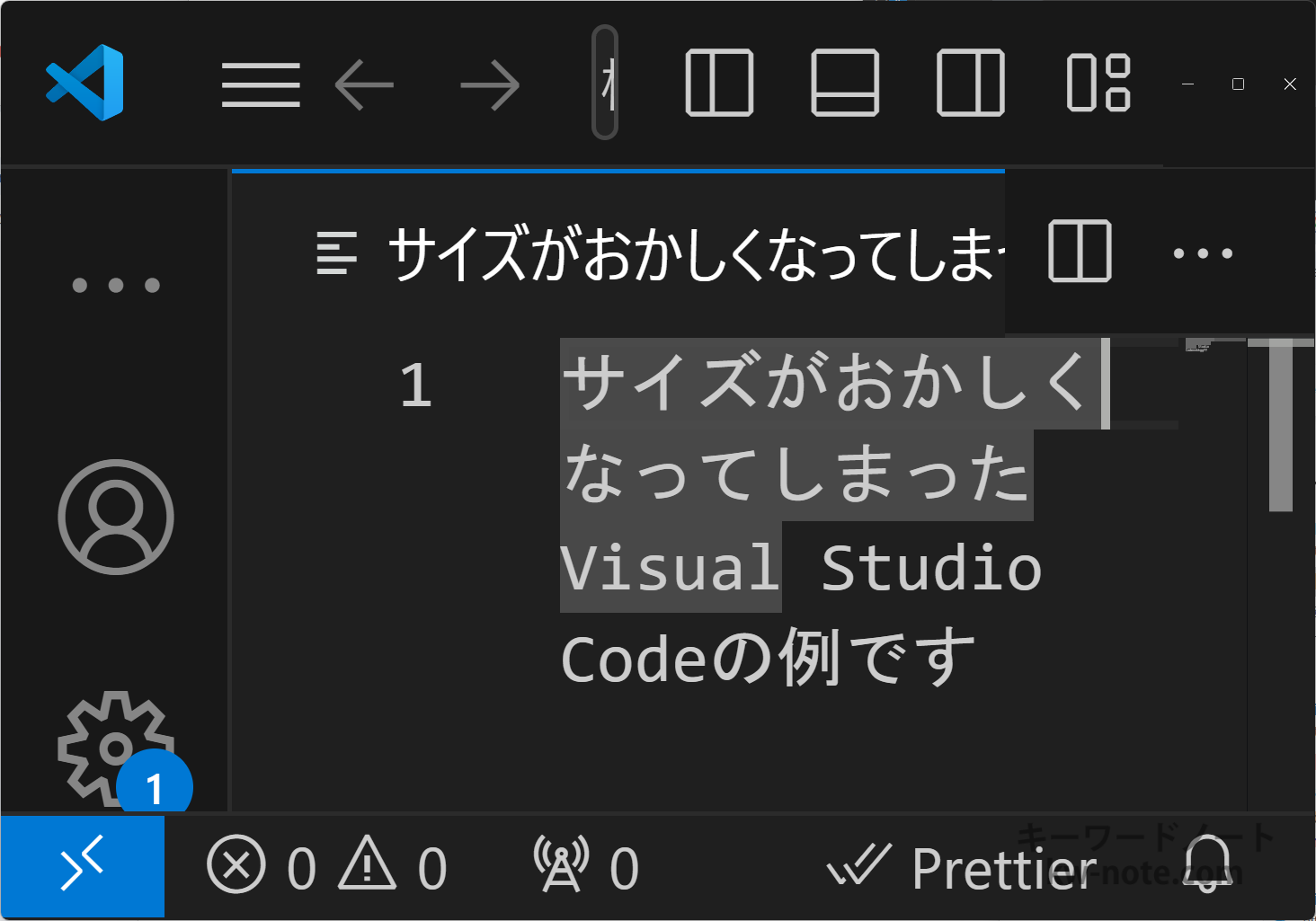Viewport: 1316px width, 921px height.
Task: Click the Split Editor Right icon
Action: click(1080, 252)
